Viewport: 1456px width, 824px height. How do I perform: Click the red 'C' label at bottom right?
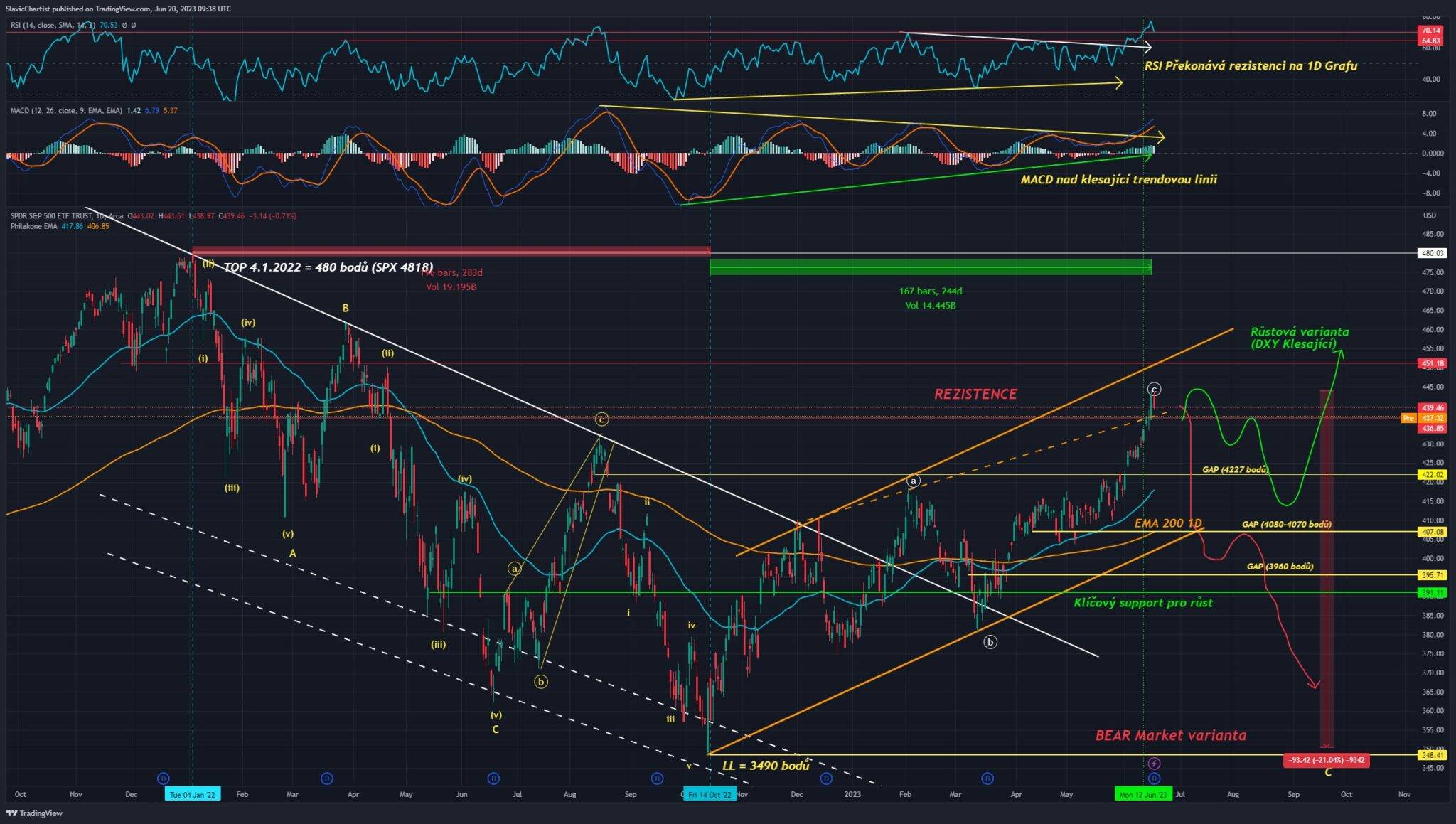click(1327, 772)
